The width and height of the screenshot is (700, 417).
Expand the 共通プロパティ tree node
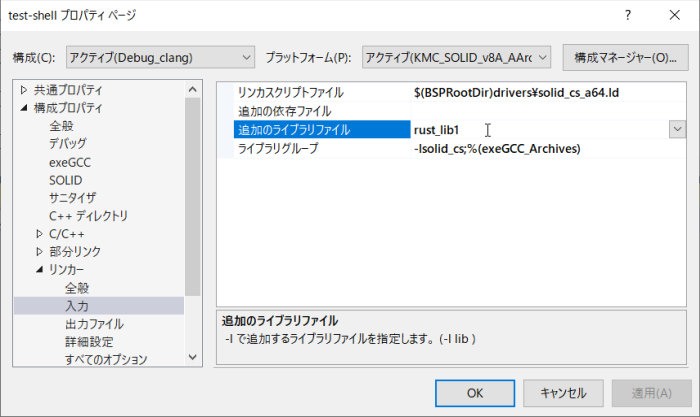pos(23,90)
